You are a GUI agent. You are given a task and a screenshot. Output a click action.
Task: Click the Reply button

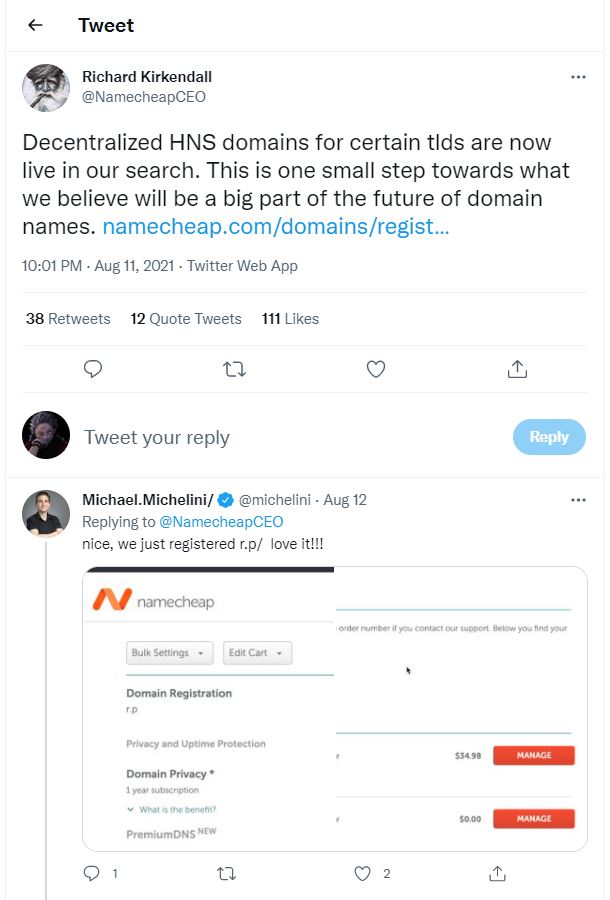pyautogui.click(x=548, y=436)
